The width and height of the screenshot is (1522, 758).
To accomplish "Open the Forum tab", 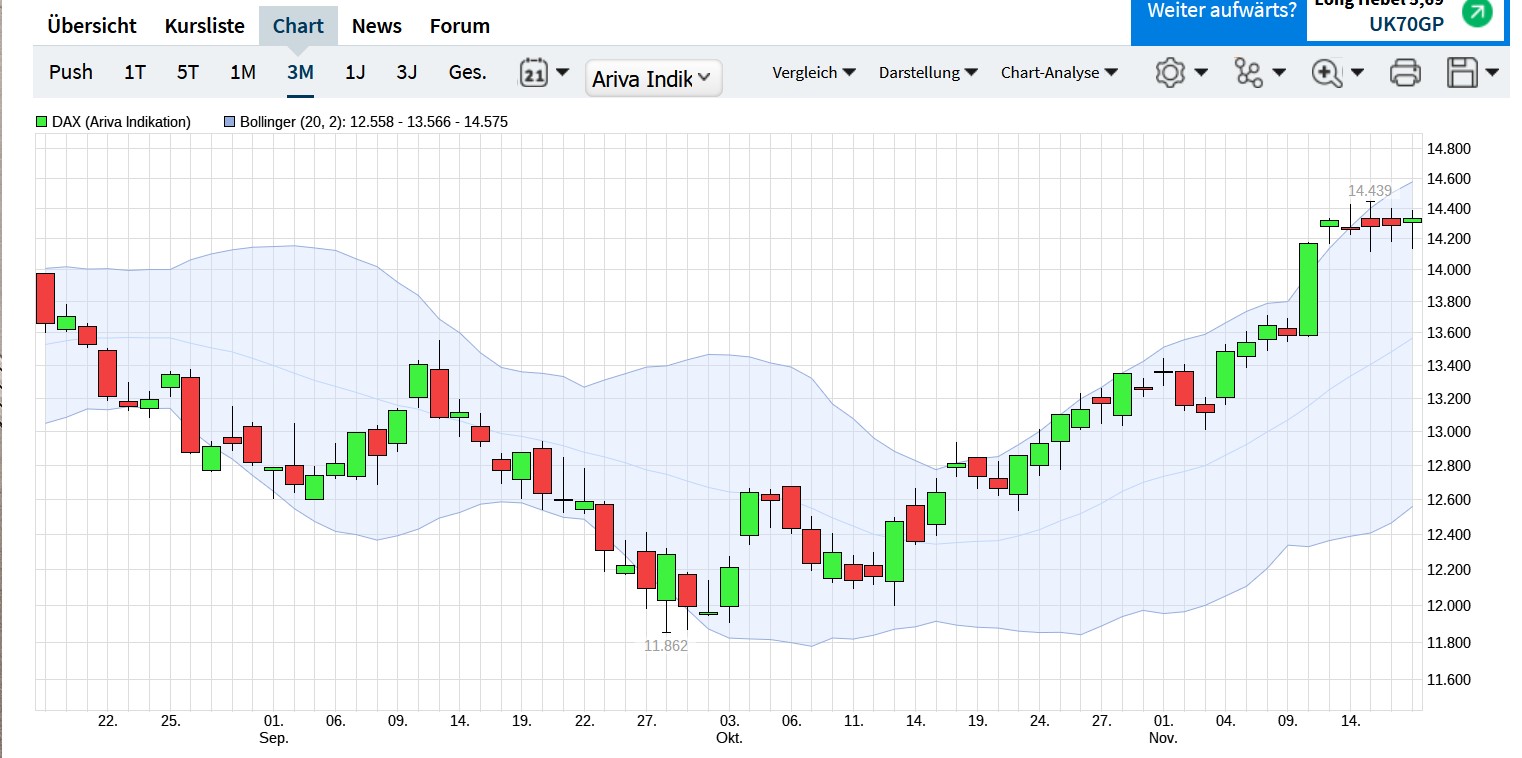I will coord(460,26).
